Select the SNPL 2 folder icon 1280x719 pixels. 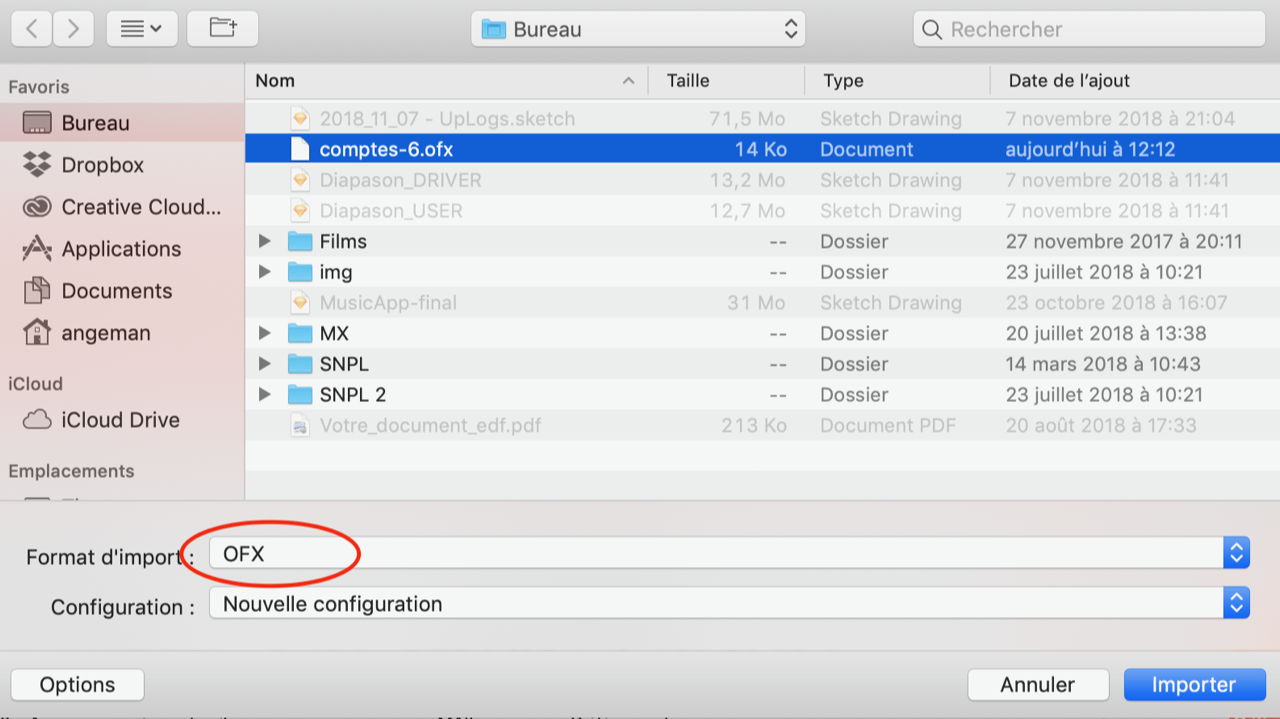[x=300, y=395]
